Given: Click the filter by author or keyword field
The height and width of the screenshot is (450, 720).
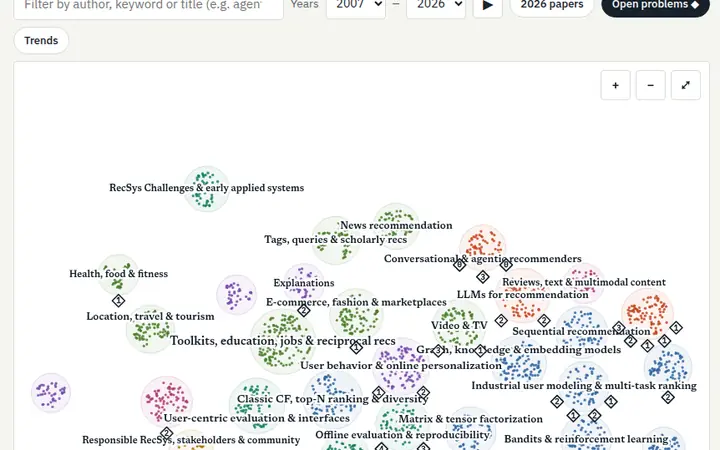Looking at the screenshot, I should 148,6.
